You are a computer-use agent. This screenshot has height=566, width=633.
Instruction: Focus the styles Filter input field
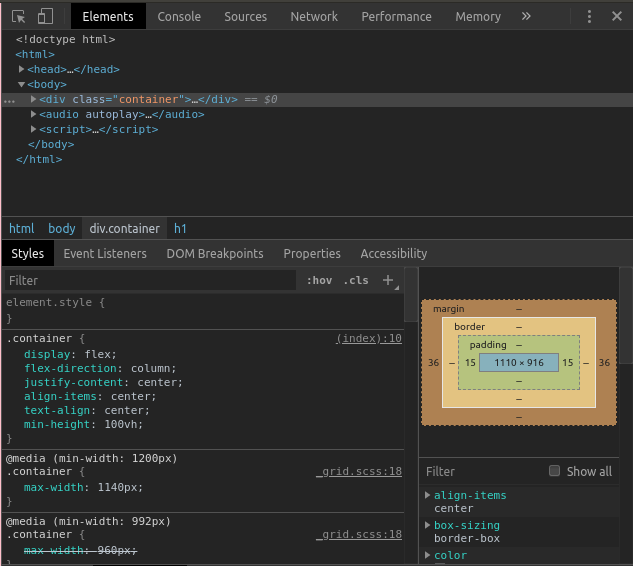point(150,281)
